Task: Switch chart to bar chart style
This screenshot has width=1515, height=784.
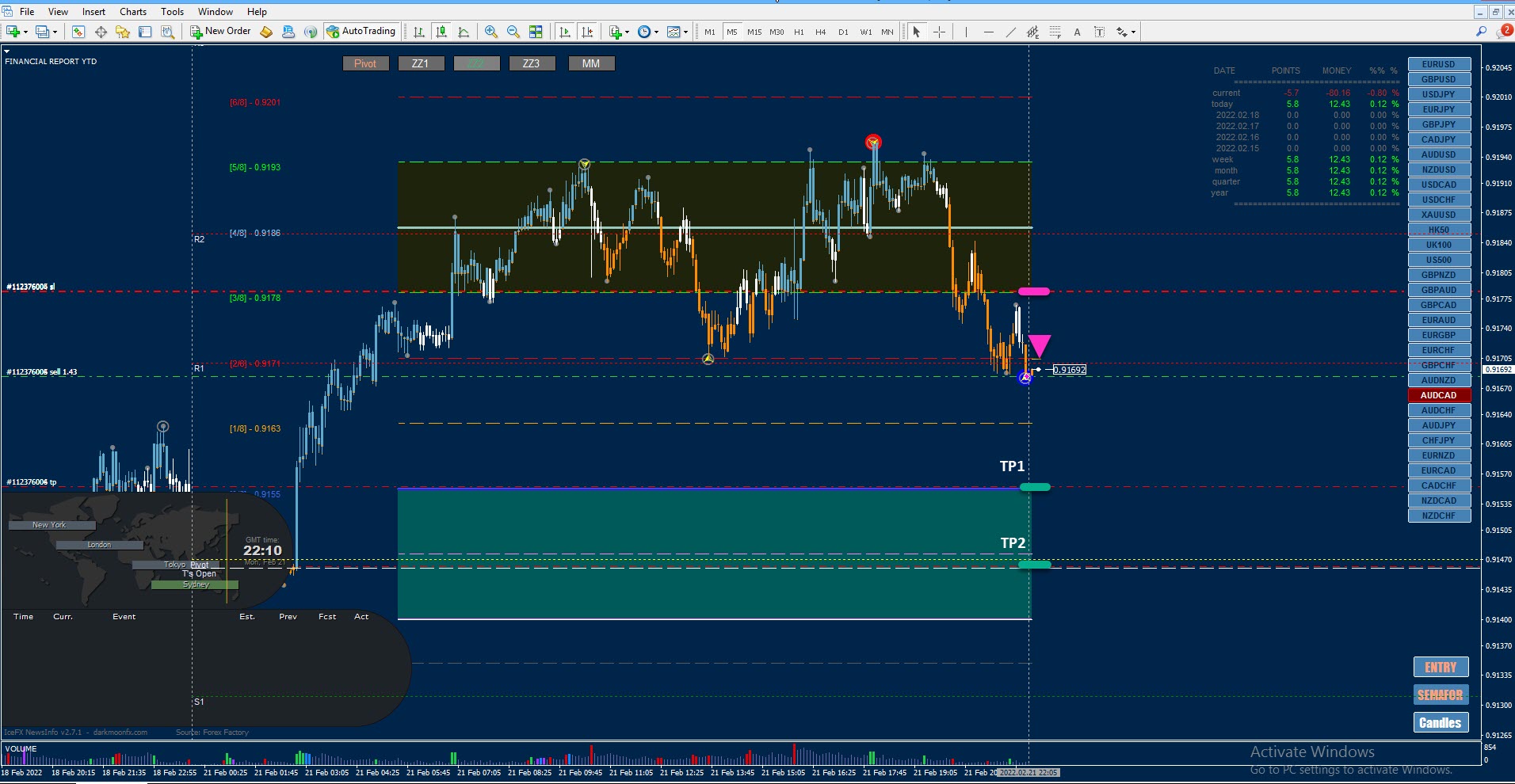Action: (419, 32)
